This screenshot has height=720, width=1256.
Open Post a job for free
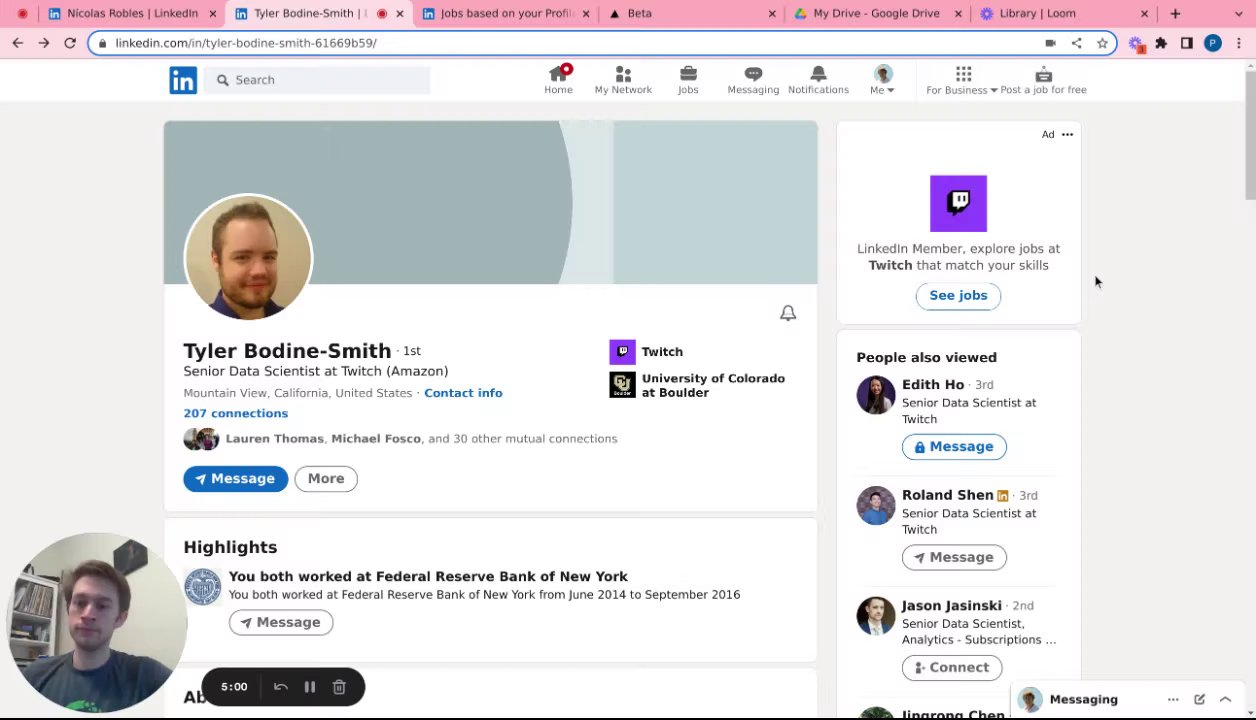[1043, 80]
